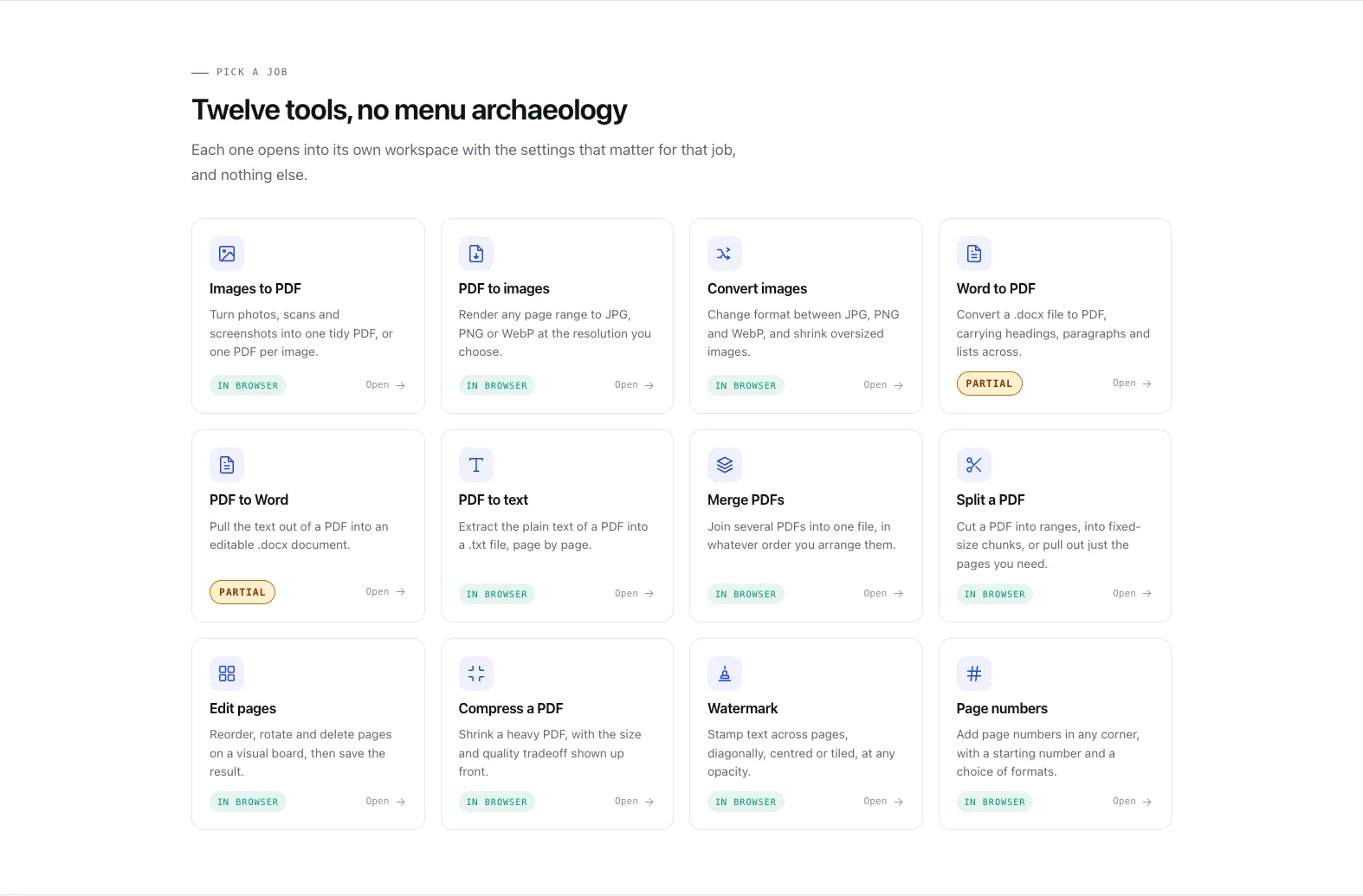This screenshot has width=1363, height=896.
Task: Click the PDF to images download-file icon
Action: [476, 254]
